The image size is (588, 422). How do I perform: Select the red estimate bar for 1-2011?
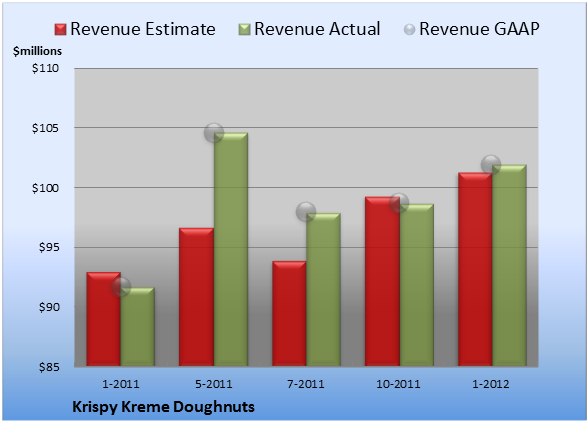point(104,319)
